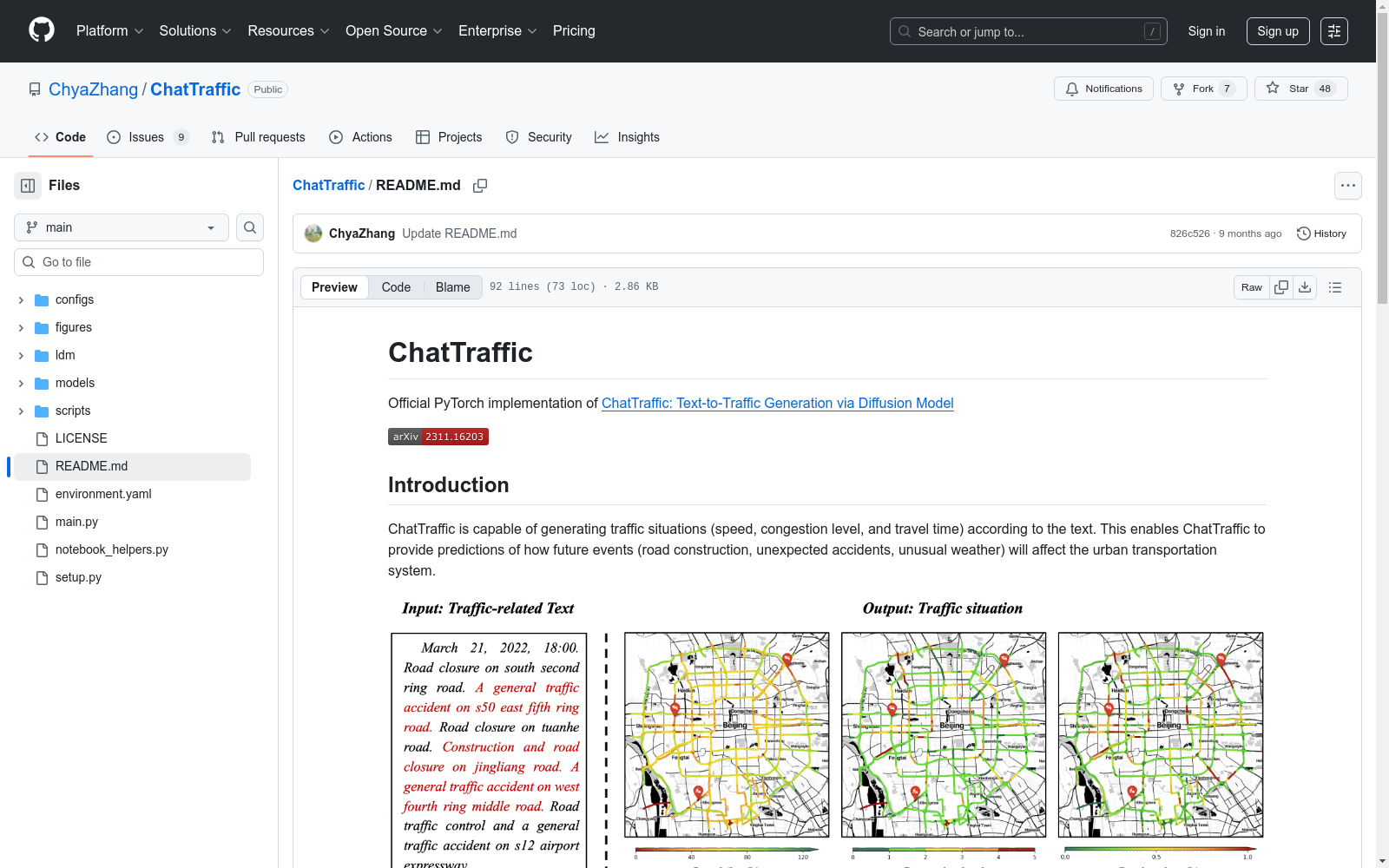Screen dimensions: 1389x868
Task: Open the configs folder
Action: (x=75, y=299)
